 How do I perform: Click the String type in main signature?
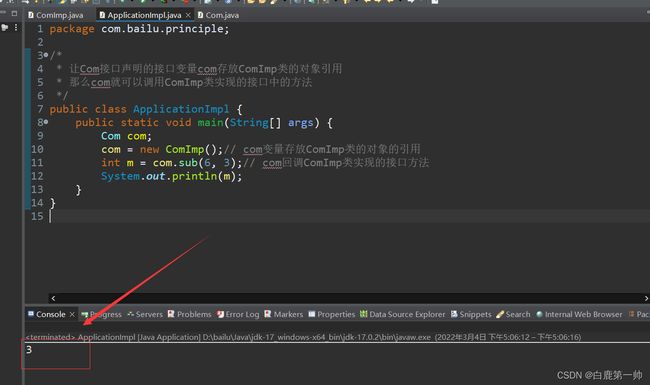coord(249,123)
